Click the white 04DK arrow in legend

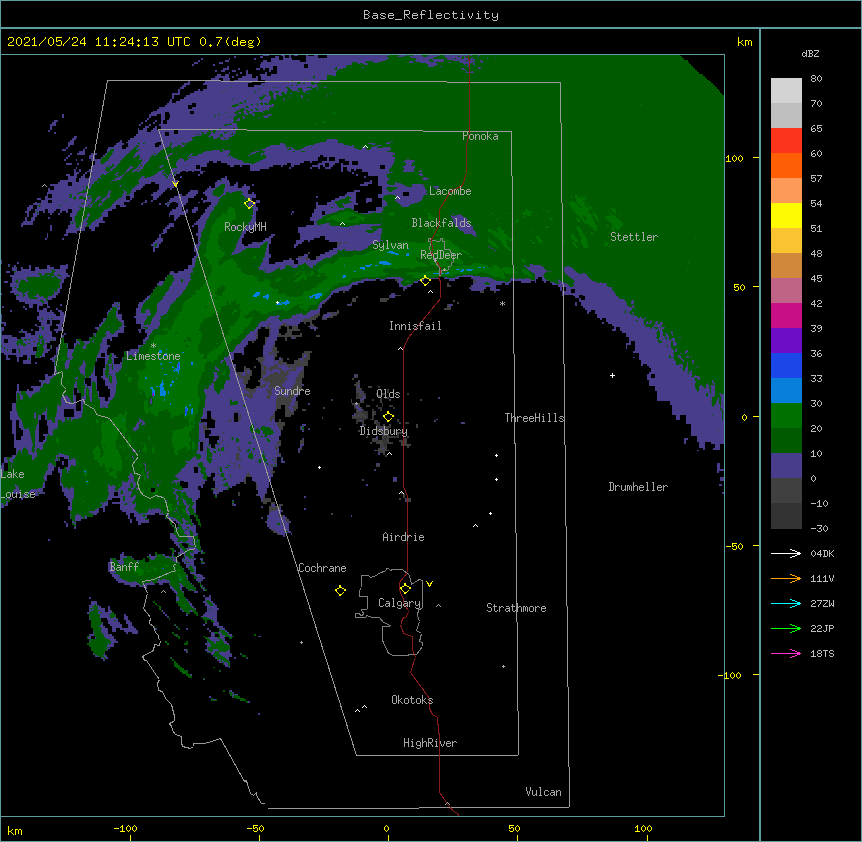point(786,553)
